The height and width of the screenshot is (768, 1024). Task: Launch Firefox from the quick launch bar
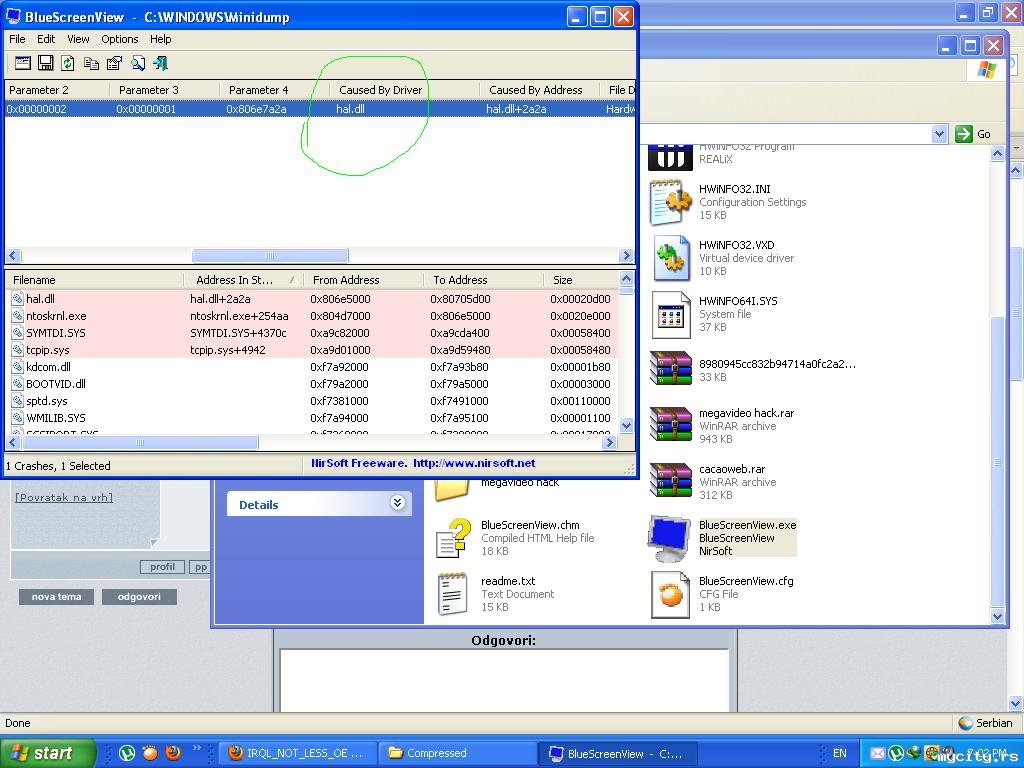coord(172,753)
